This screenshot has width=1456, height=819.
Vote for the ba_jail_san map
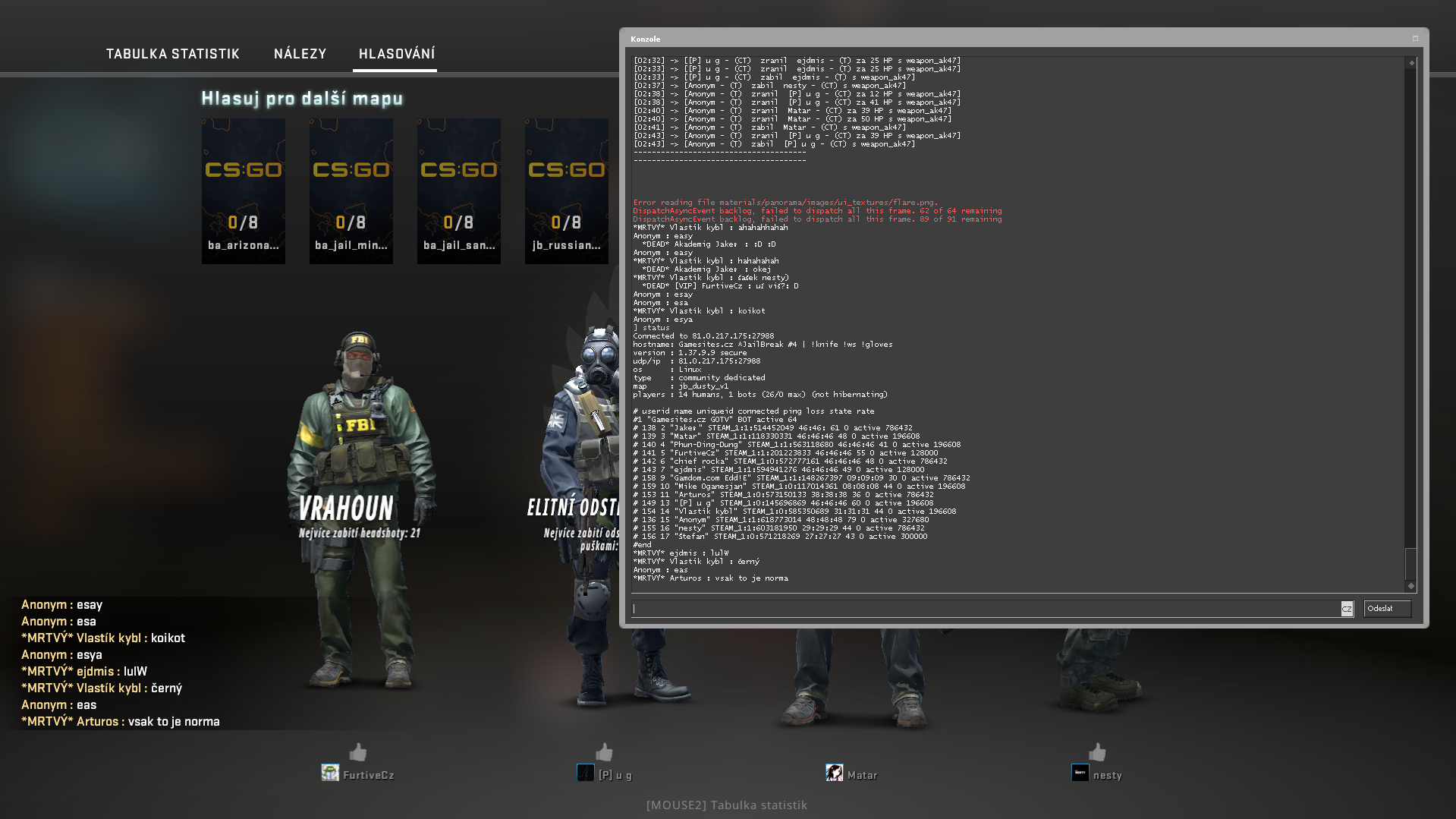coord(458,191)
